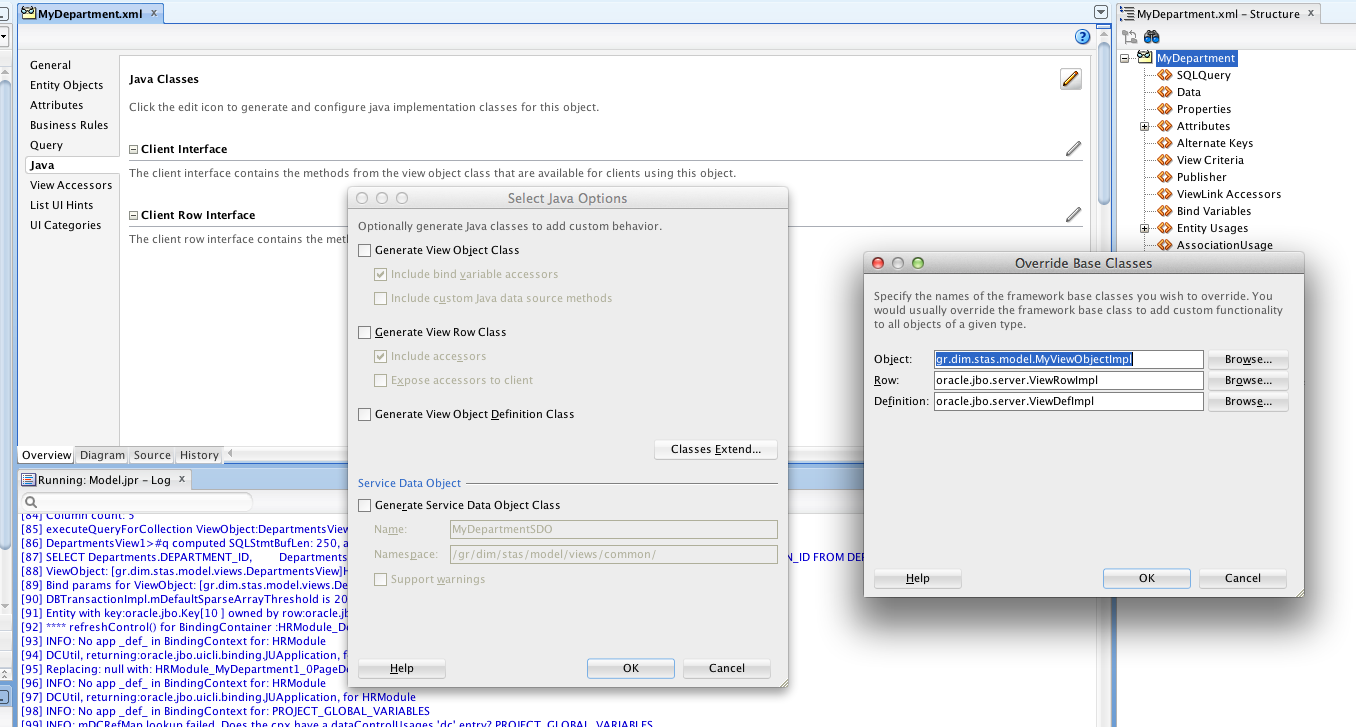Open the Java Classes edit pencil icon

1070,78
